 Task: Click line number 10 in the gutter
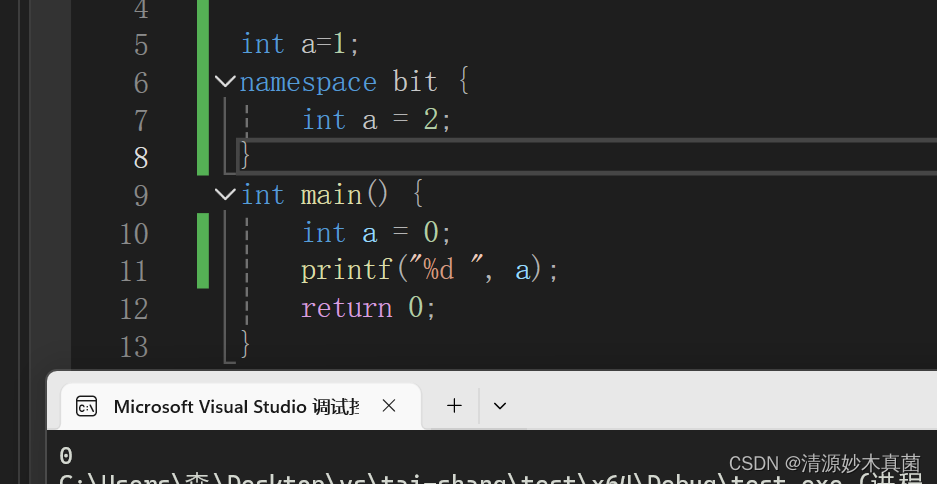click(134, 234)
